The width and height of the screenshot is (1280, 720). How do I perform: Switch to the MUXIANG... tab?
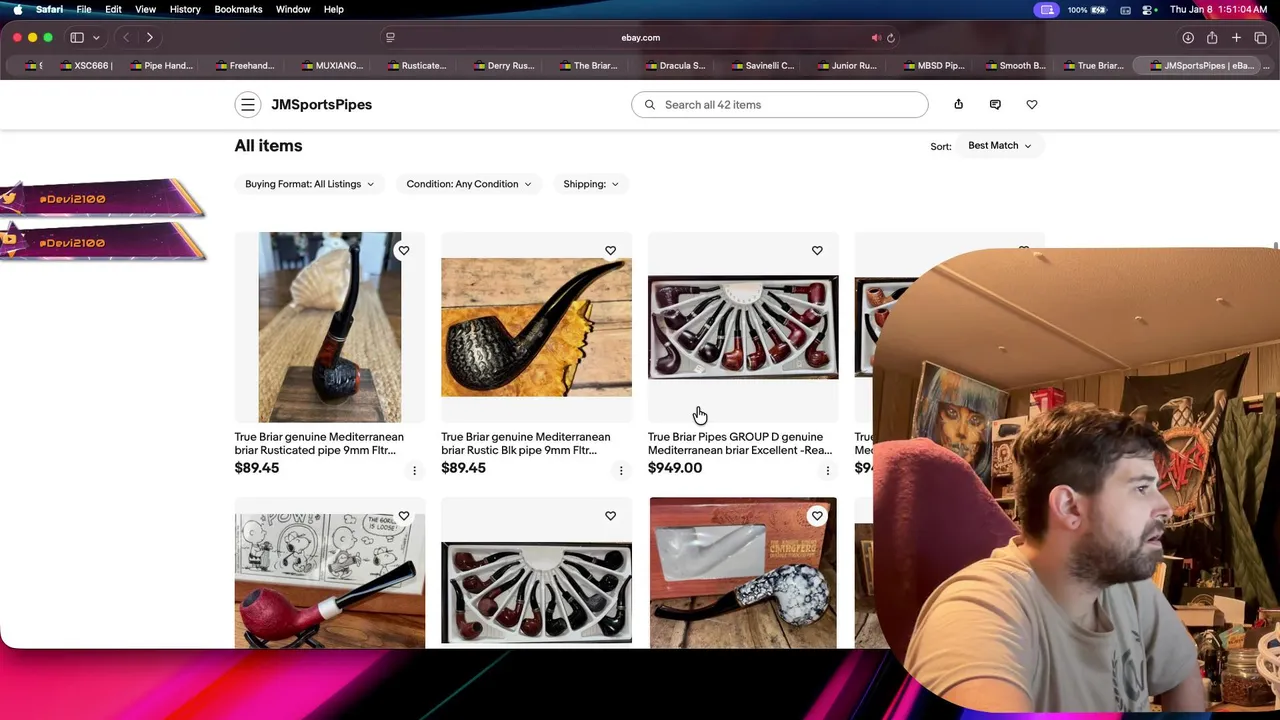pyautogui.click(x=332, y=66)
